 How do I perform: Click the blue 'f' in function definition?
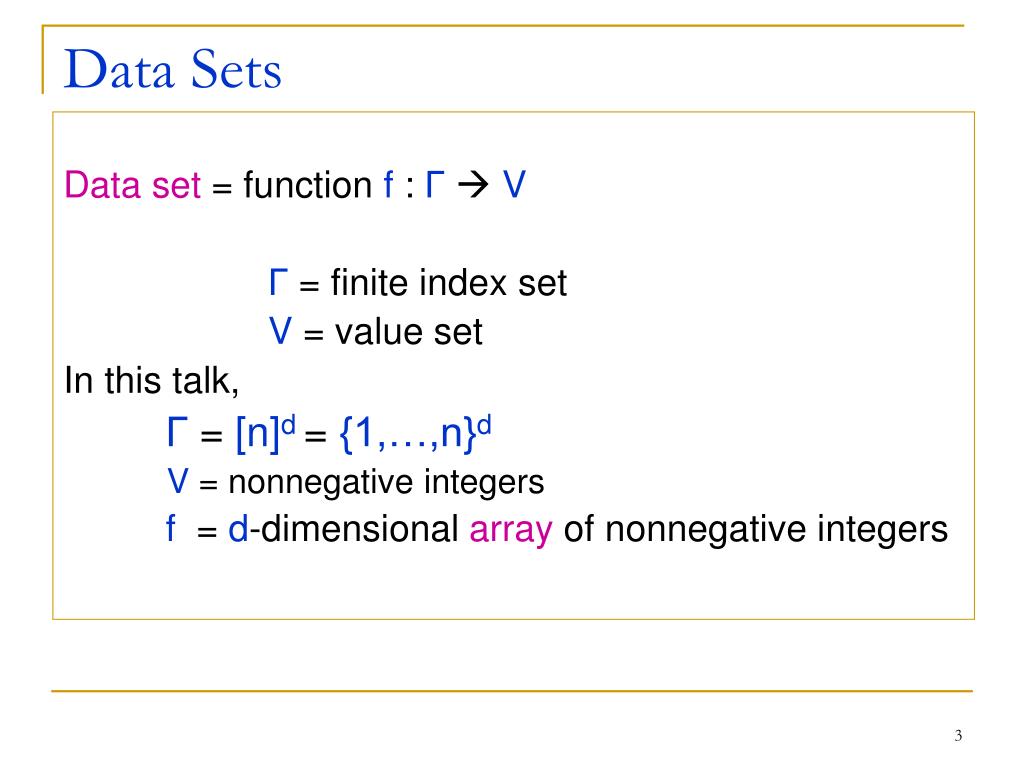click(x=389, y=185)
